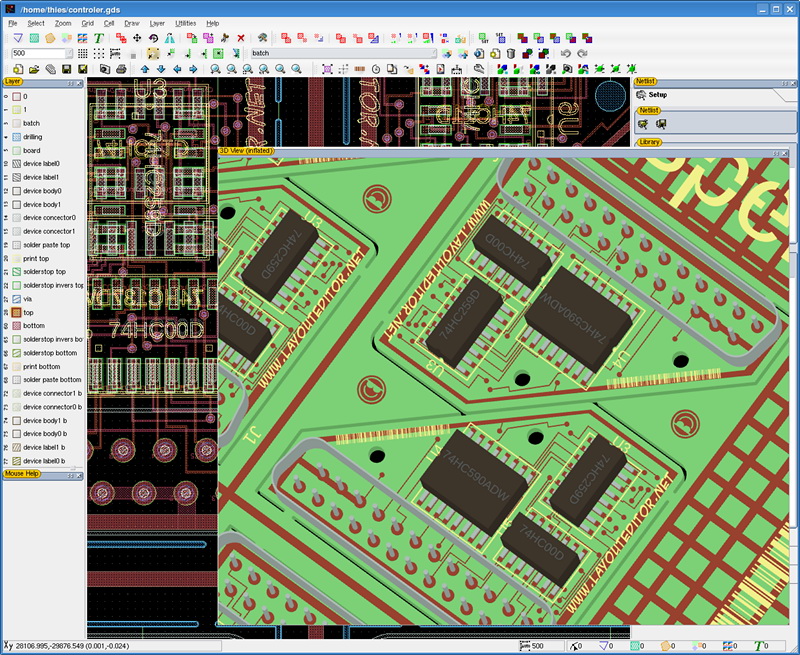Click the red X delete icon
This screenshot has height=655, width=800.
click(241, 38)
